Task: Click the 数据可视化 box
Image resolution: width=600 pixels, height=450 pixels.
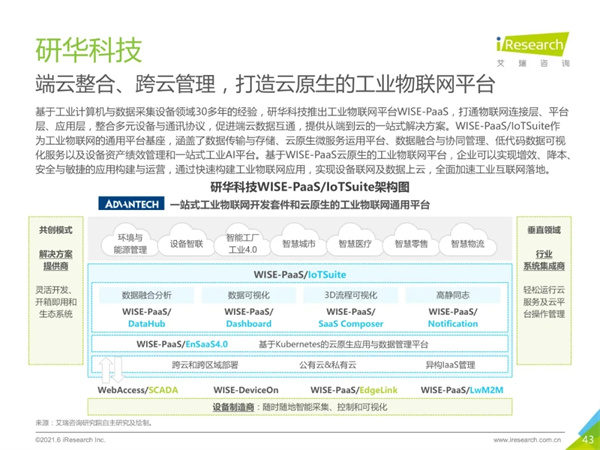Action: pos(249,295)
